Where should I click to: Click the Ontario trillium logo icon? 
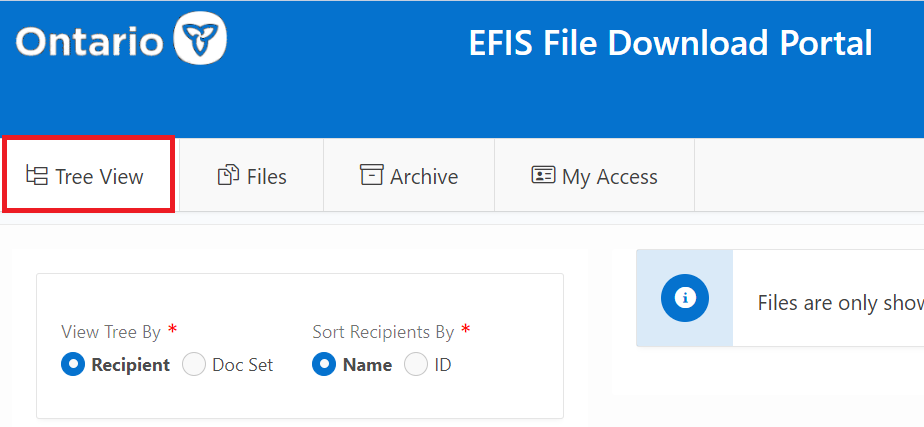[200, 41]
